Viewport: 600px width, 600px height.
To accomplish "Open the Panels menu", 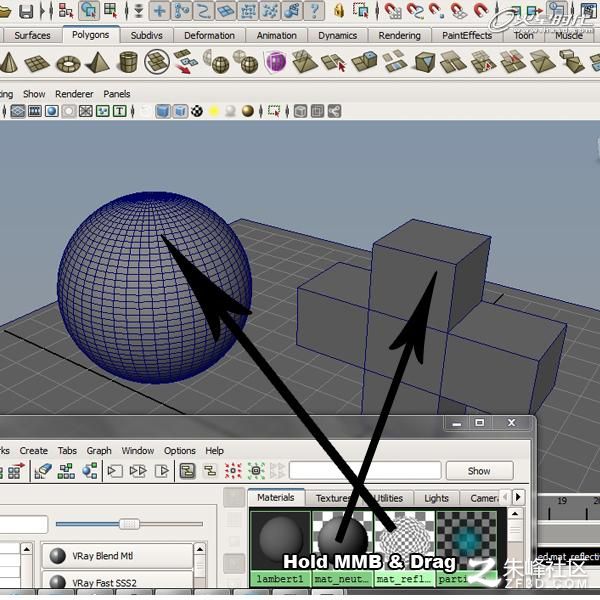I will (117, 94).
